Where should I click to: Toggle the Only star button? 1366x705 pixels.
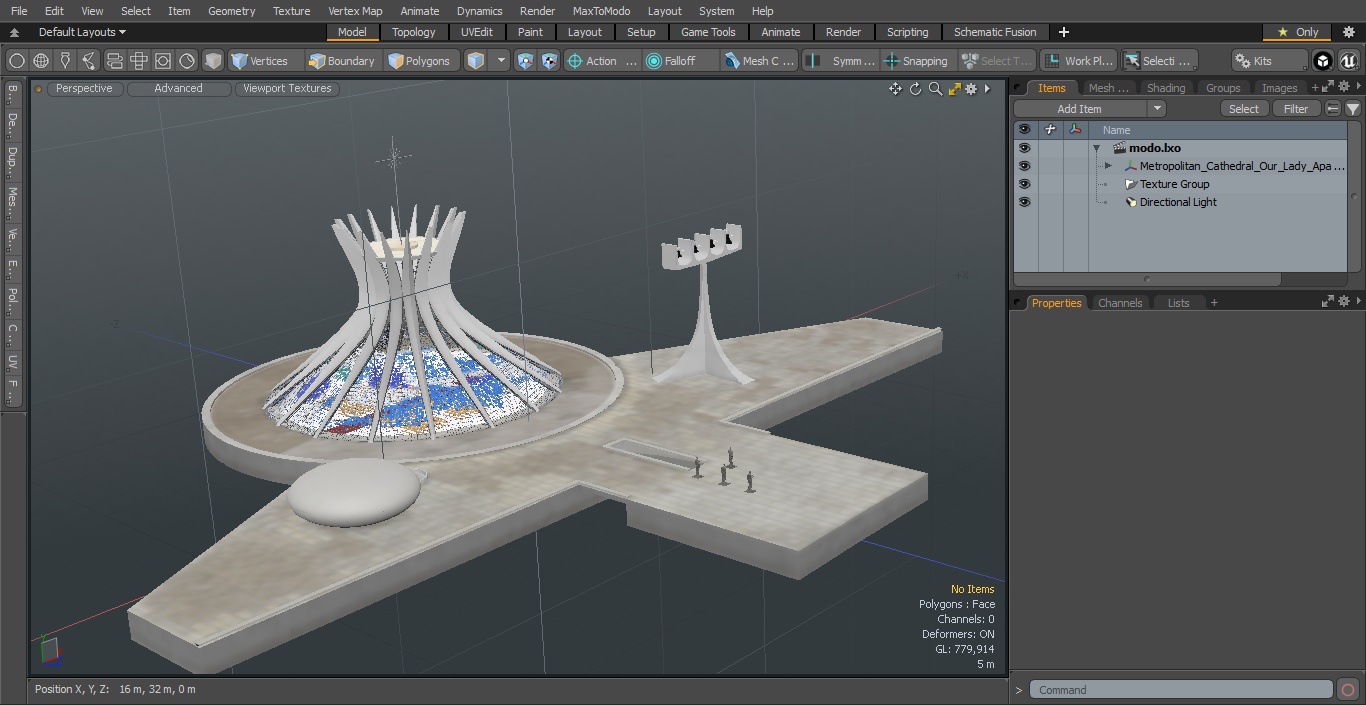click(x=1298, y=32)
